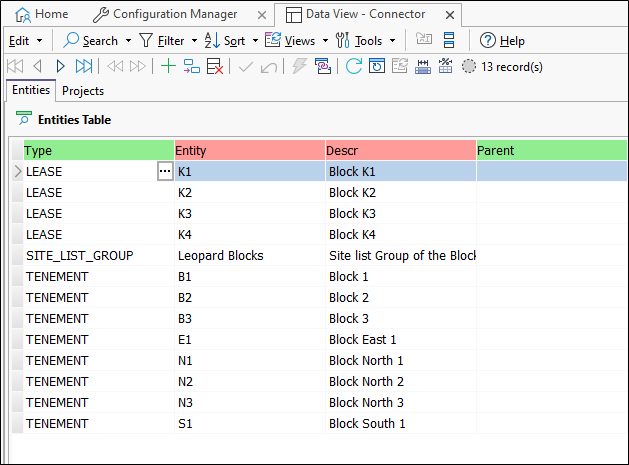
Task: Expand the Tools dropdown arrow
Action: pyautogui.click(x=392, y=41)
